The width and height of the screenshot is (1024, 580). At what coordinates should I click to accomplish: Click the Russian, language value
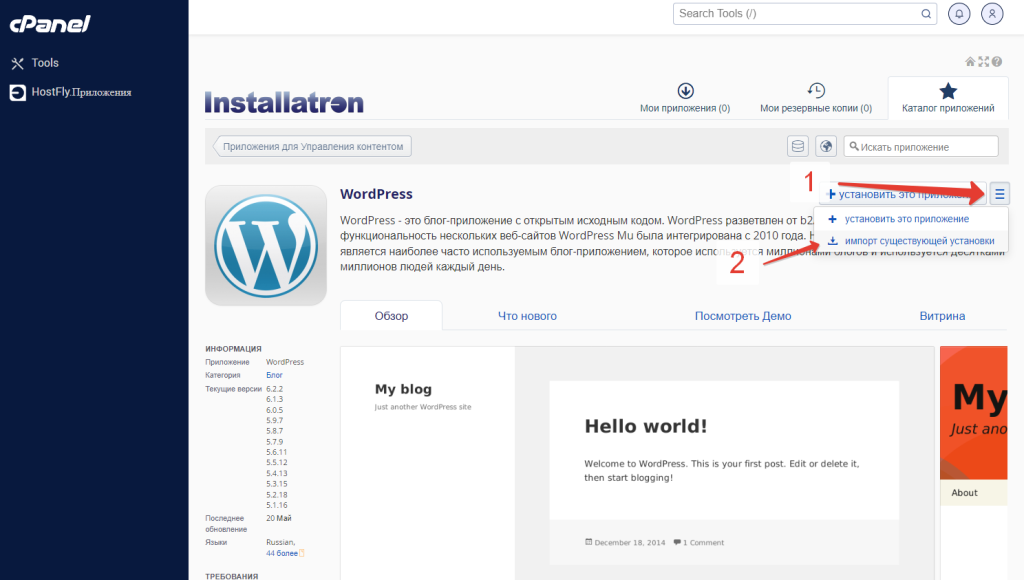pyautogui.click(x=280, y=542)
